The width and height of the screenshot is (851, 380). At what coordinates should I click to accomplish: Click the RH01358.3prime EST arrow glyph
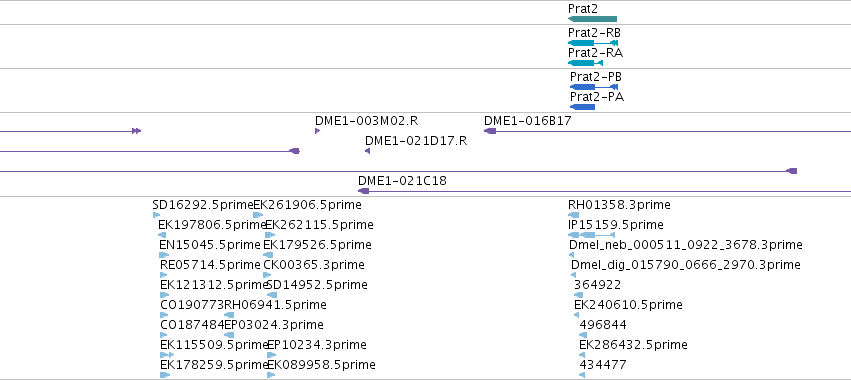pyautogui.click(x=573, y=215)
